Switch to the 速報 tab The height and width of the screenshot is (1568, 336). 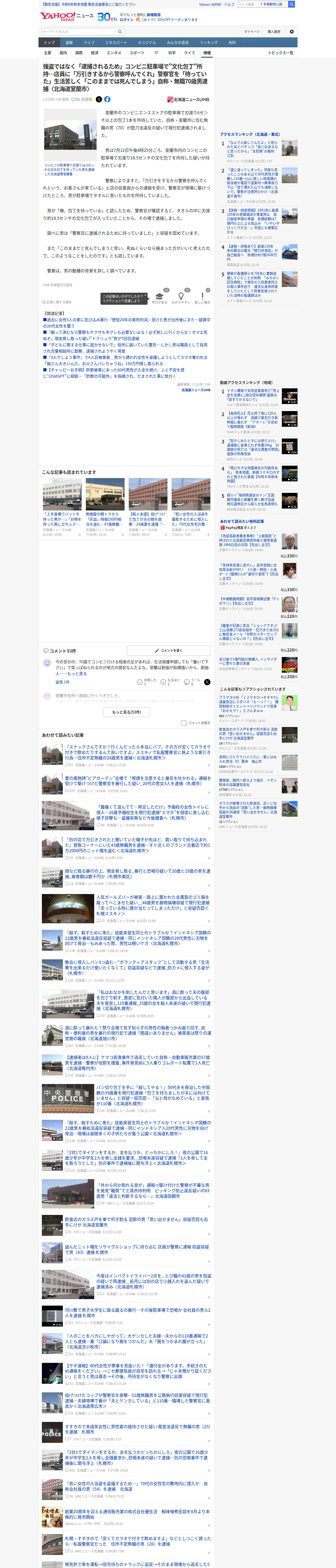[69, 43]
